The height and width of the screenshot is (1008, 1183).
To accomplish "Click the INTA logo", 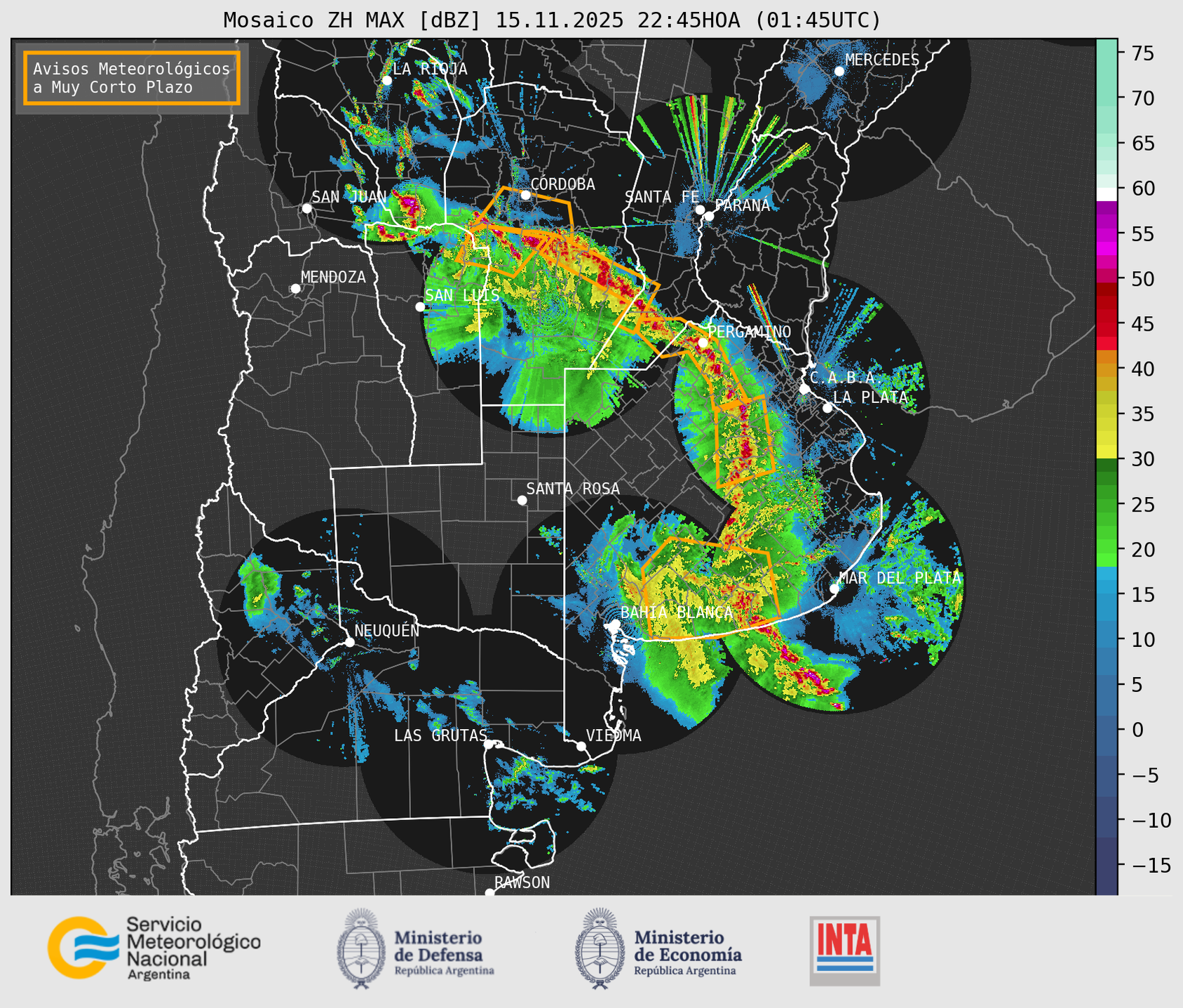I will [x=844, y=951].
